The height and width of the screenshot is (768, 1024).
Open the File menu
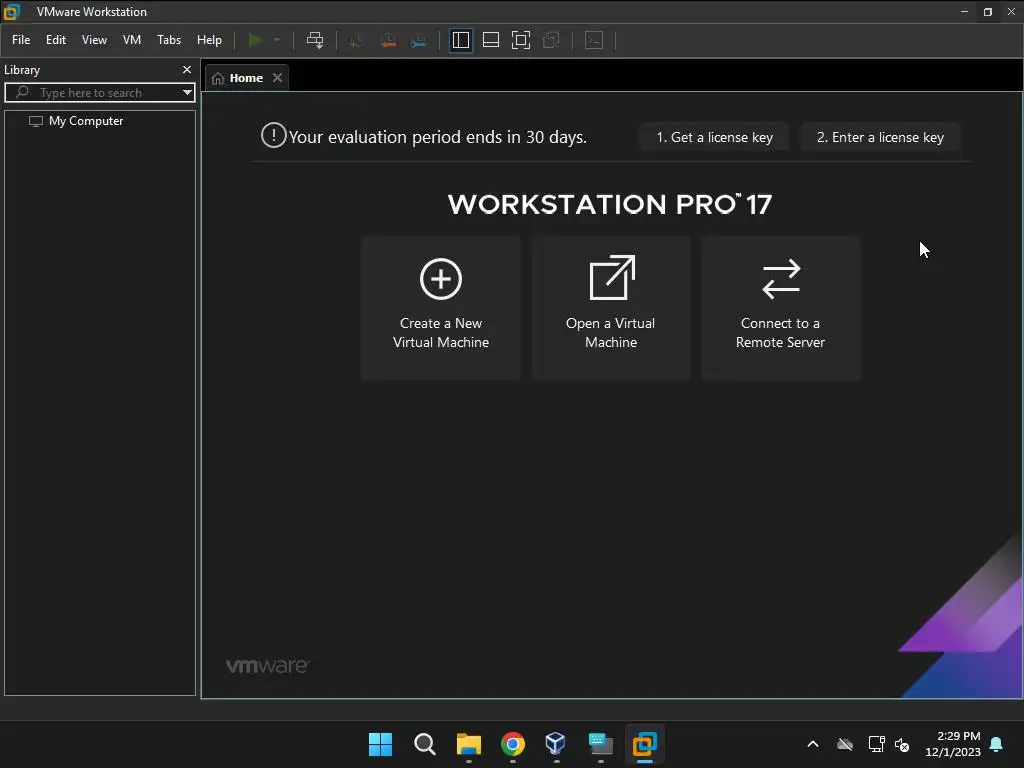(x=21, y=40)
